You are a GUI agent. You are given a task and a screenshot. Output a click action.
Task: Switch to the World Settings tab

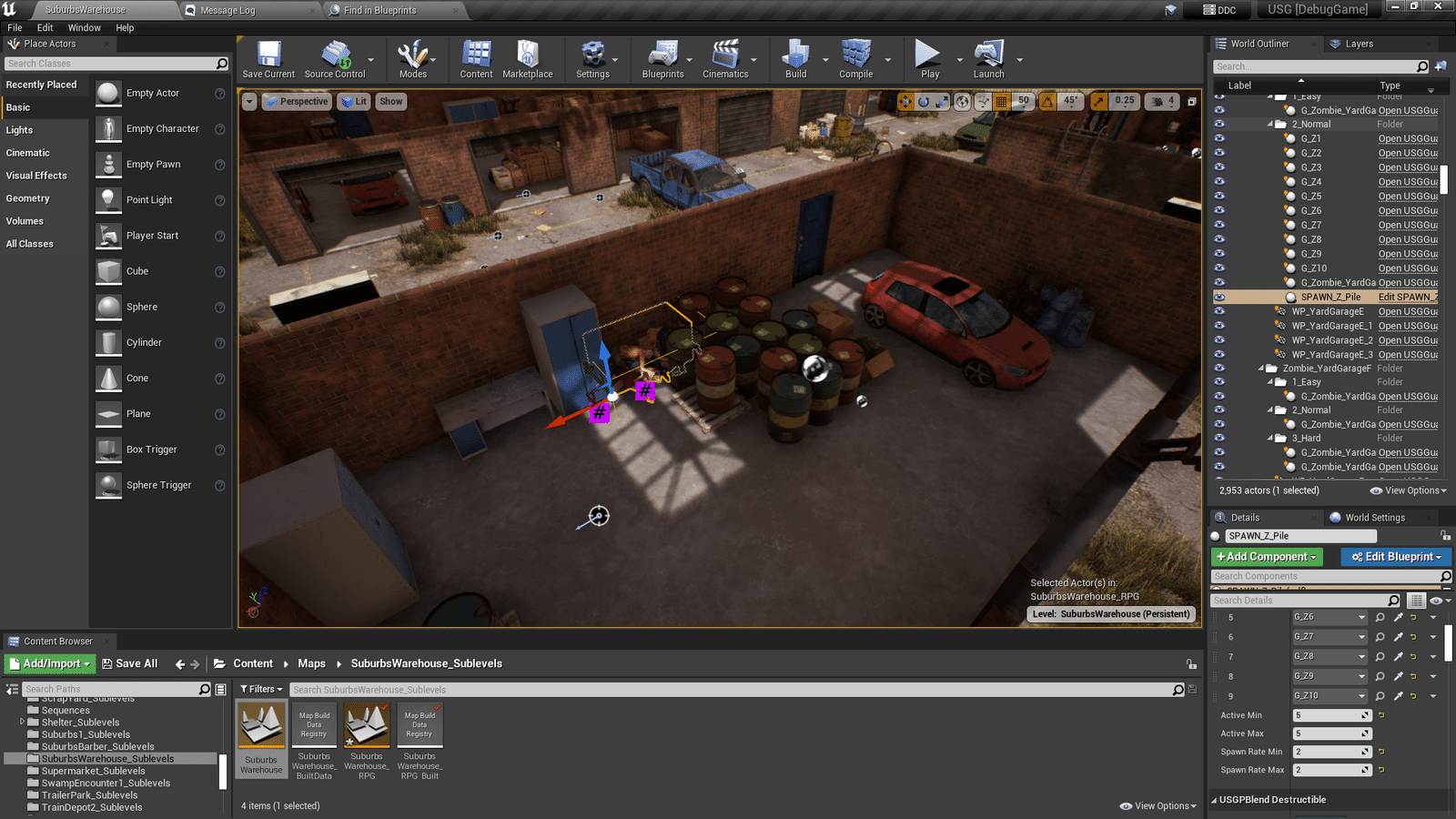tap(1375, 518)
